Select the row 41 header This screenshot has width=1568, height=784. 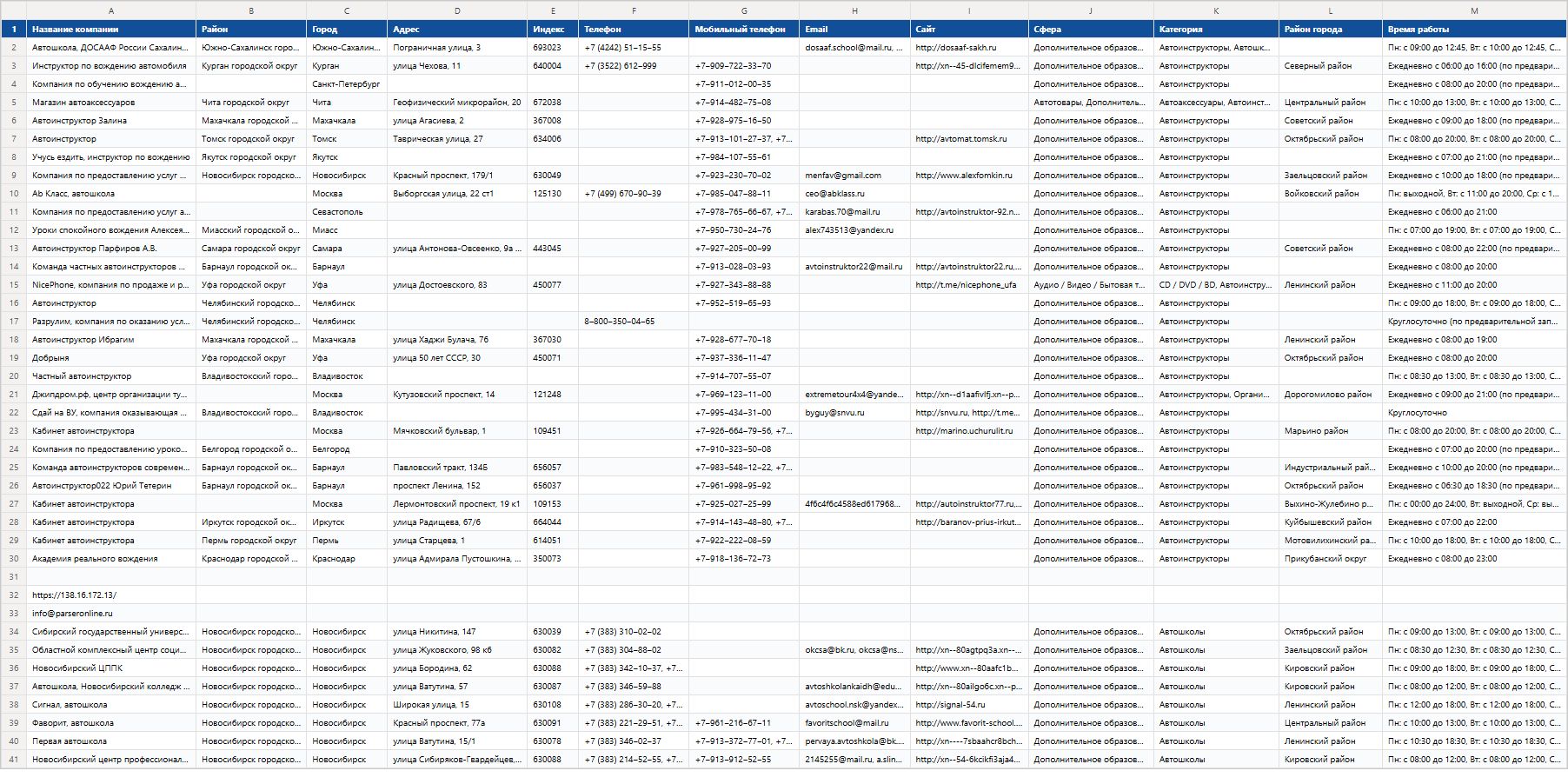point(13,760)
